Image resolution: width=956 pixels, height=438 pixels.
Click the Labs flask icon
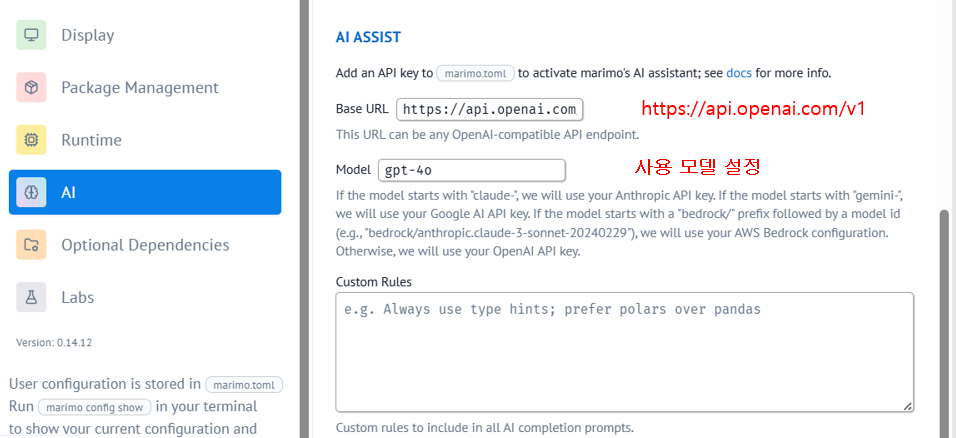31,298
